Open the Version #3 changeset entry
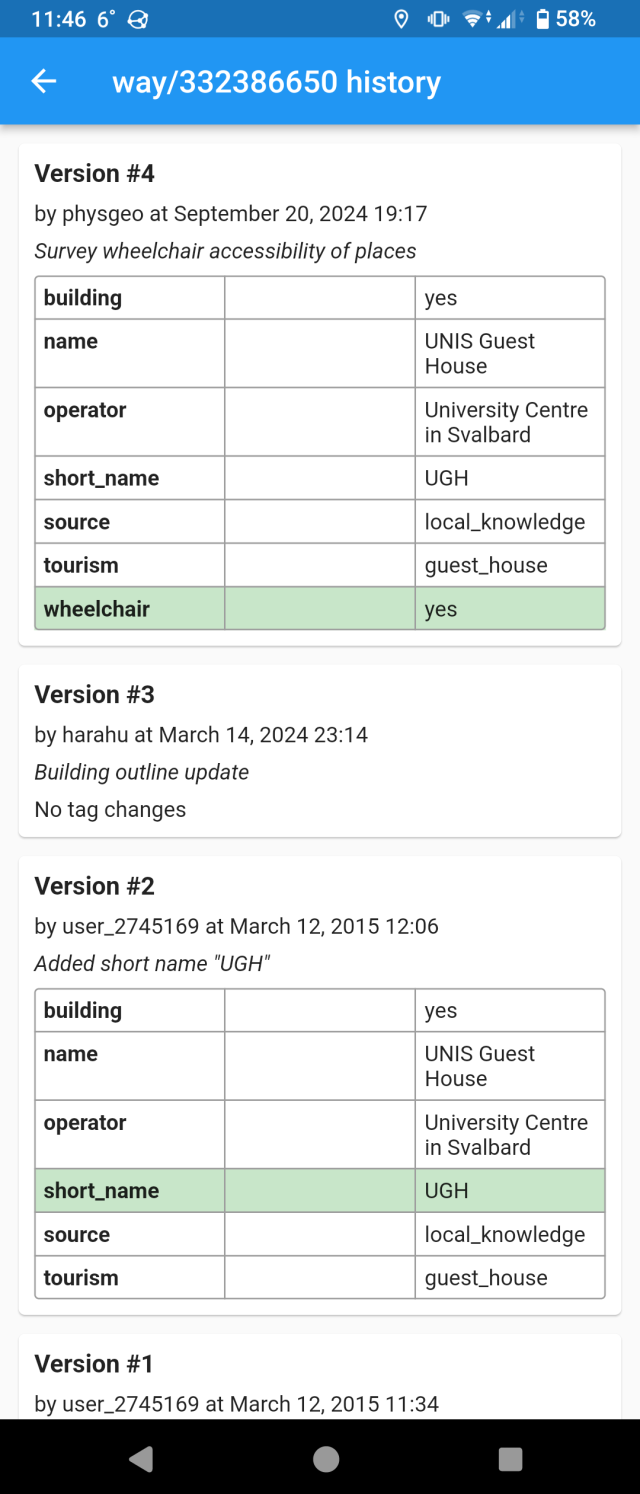Screen dimensions: 640x1494 click(95, 694)
